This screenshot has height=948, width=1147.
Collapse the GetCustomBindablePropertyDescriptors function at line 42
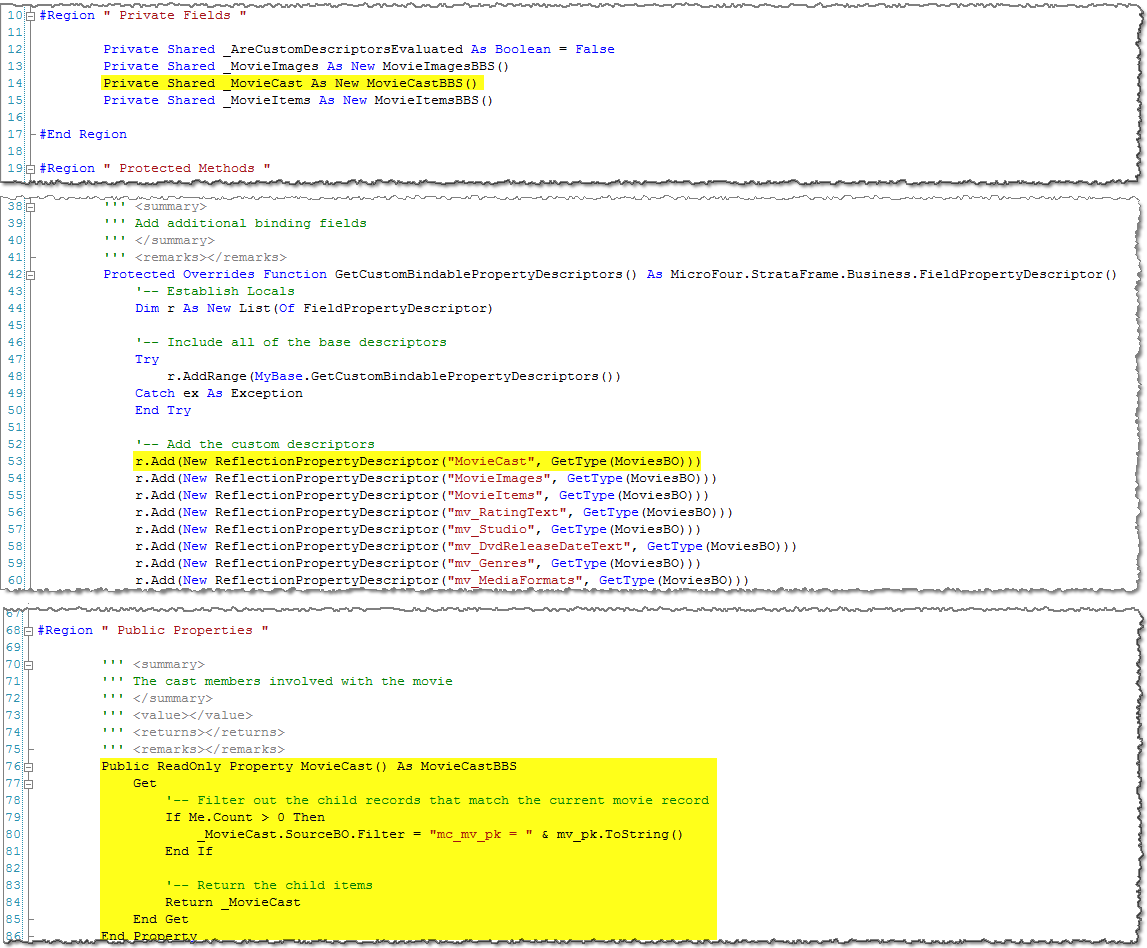click(30, 275)
